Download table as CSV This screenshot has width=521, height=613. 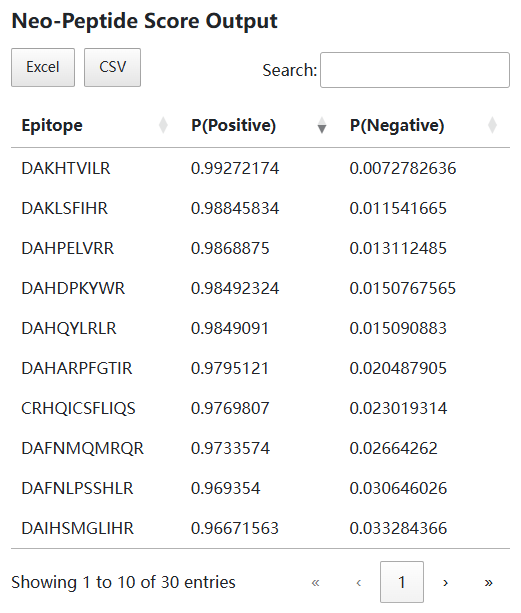pos(113,67)
